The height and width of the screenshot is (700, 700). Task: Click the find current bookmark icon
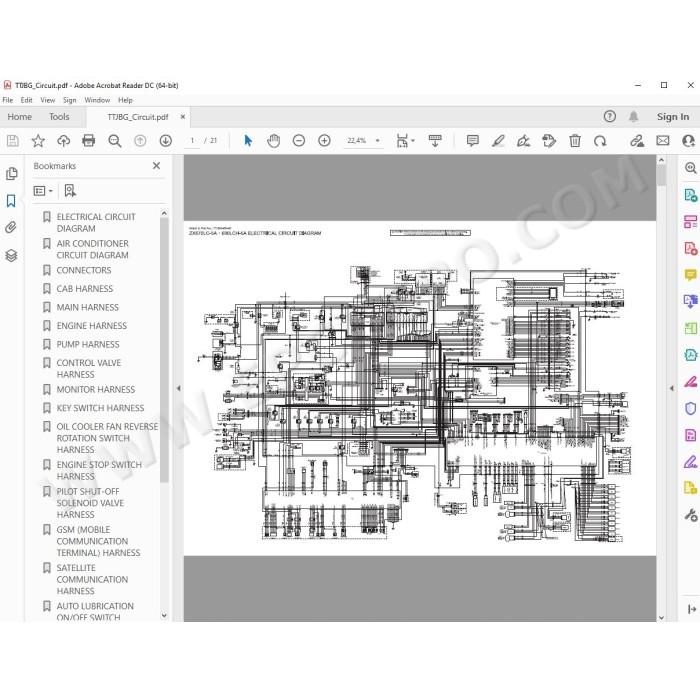click(x=70, y=191)
